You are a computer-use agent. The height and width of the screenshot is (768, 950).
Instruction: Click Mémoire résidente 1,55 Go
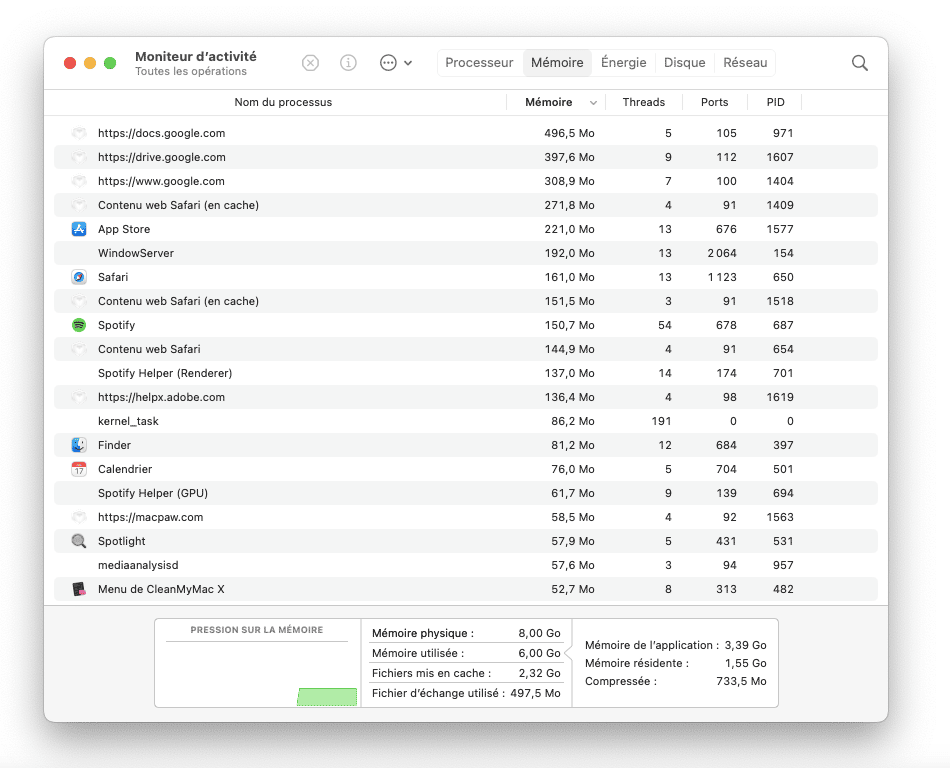(676, 663)
